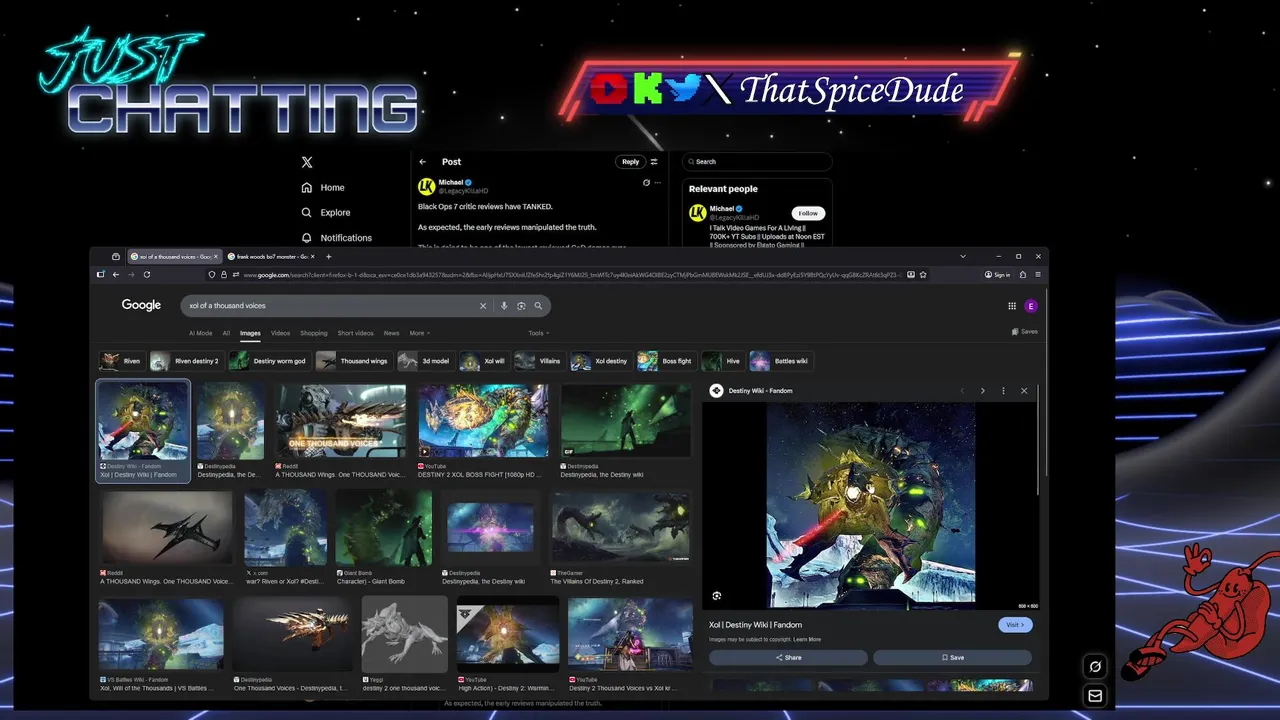Open Home in the X sidebar
This screenshot has width=1280, height=720.
pyautogui.click(x=323, y=187)
